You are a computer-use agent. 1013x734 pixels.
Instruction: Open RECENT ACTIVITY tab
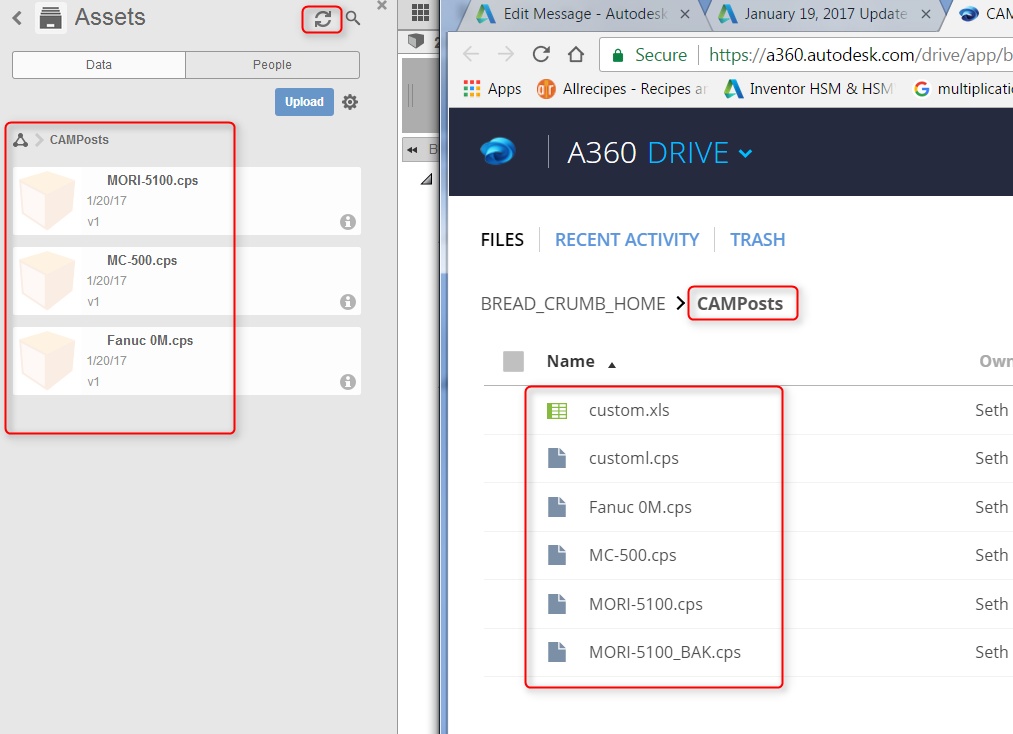click(x=627, y=240)
